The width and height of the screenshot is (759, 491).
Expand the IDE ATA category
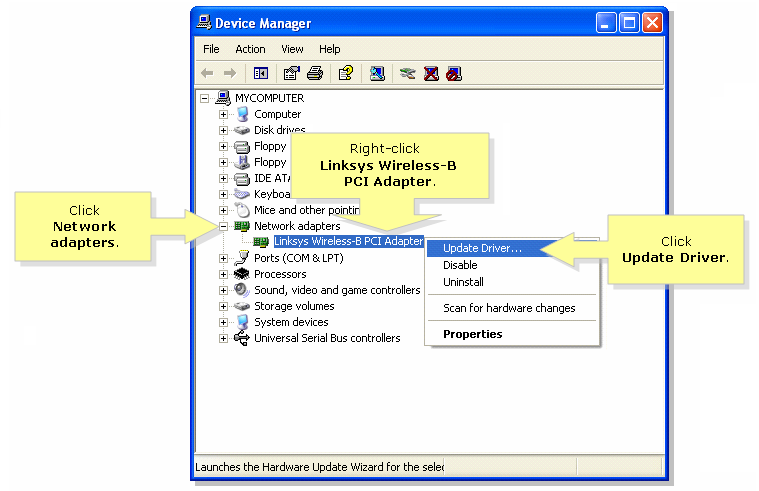pos(223,178)
